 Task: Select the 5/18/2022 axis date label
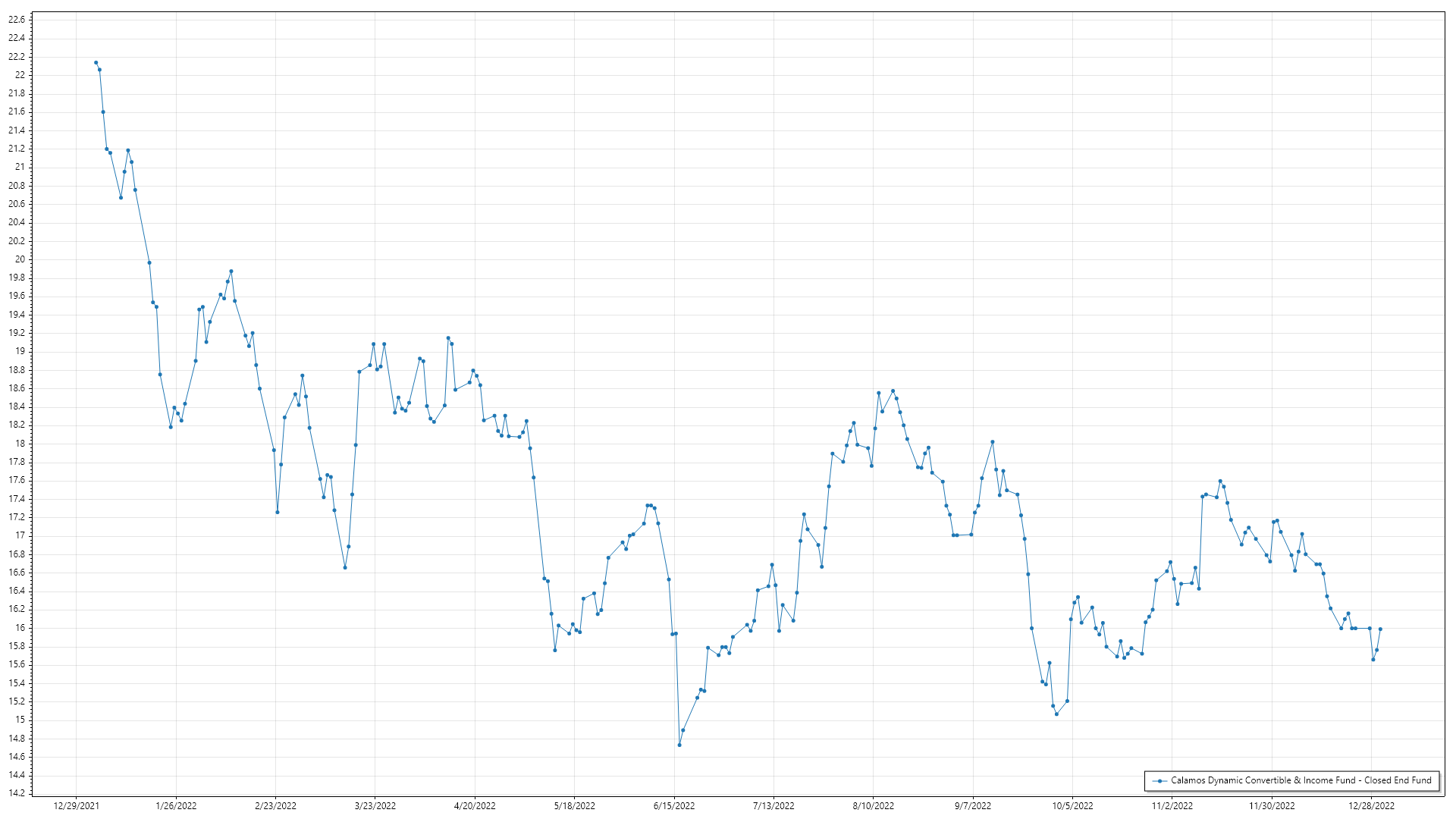coord(574,806)
